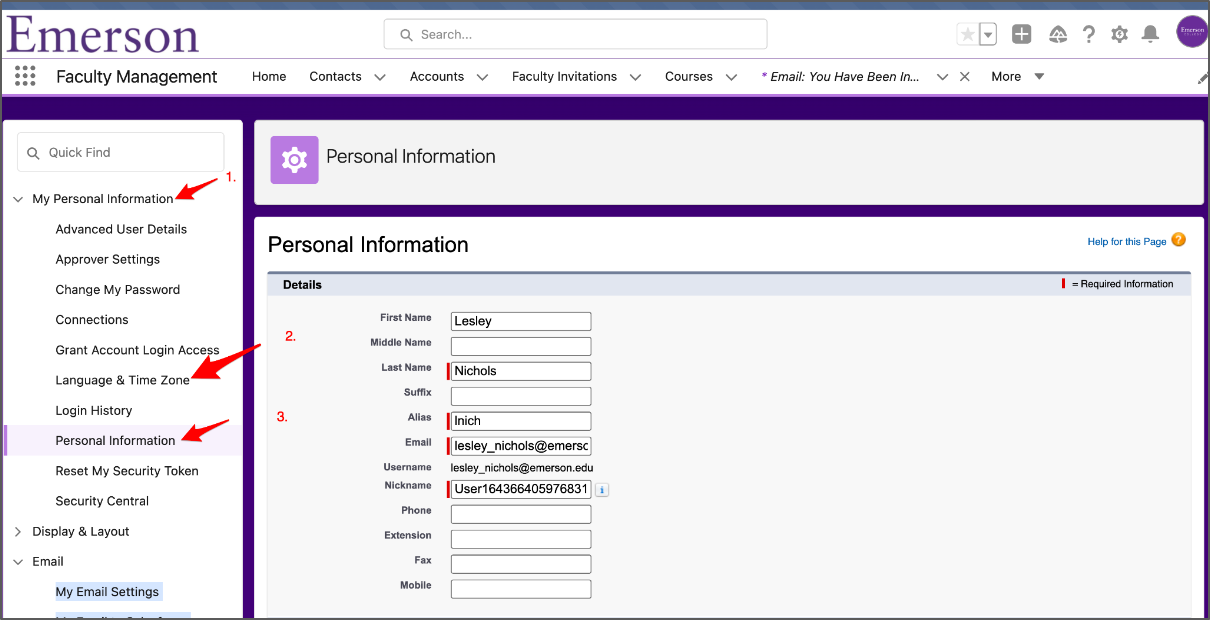
Task: Select Change My Password
Action: tap(118, 290)
